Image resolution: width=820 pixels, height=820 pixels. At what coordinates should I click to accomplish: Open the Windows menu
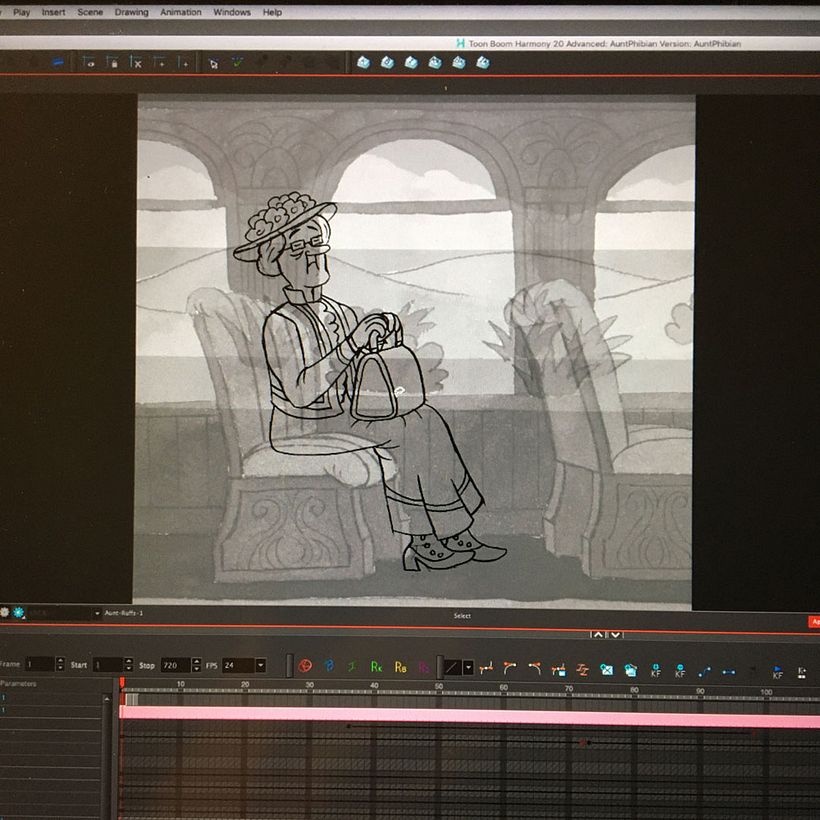232,12
